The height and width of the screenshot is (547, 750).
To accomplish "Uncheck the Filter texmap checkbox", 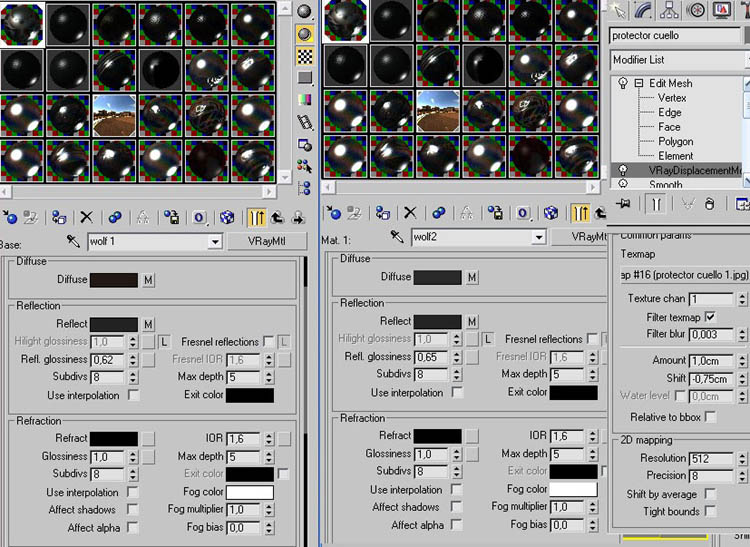I will click(711, 317).
